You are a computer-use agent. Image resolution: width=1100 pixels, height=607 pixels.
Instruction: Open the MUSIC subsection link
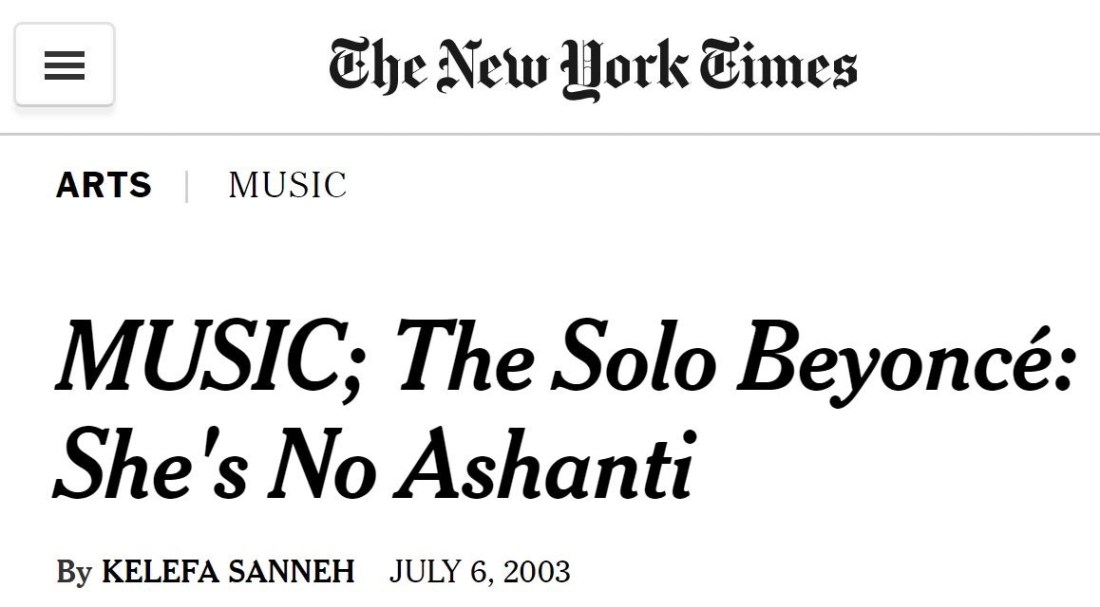click(287, 185)
